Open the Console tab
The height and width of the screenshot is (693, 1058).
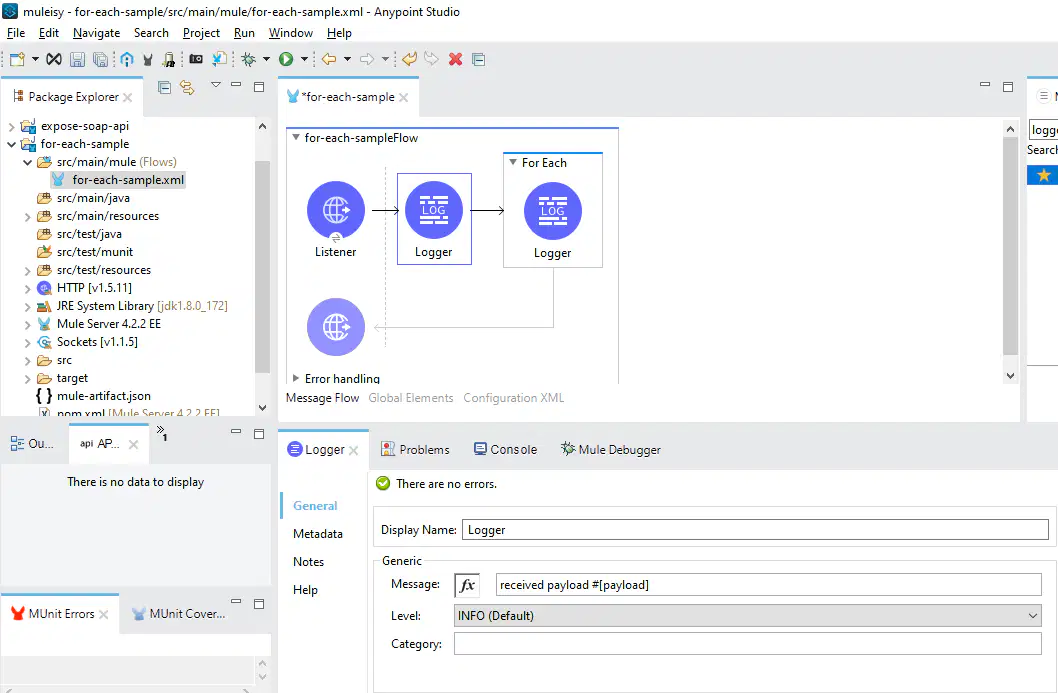(x=505, y=449)
